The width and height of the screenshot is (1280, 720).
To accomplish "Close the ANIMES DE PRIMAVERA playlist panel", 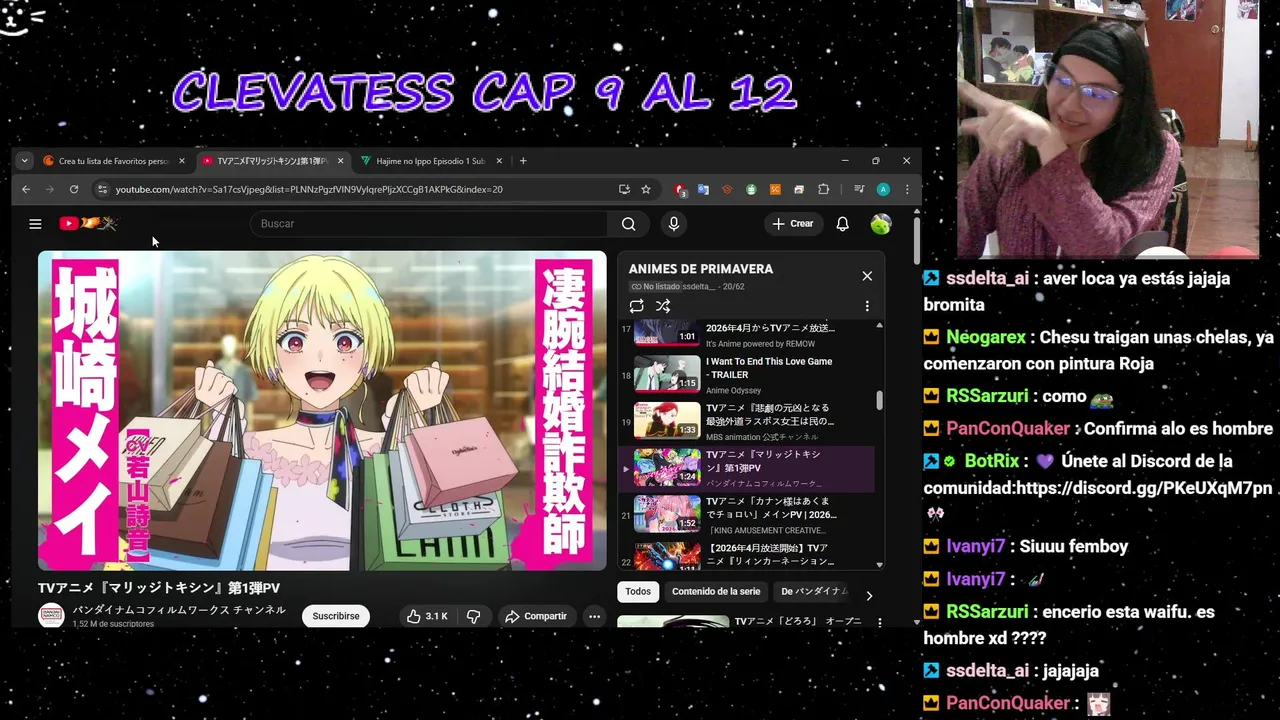I will pos(867,276).
